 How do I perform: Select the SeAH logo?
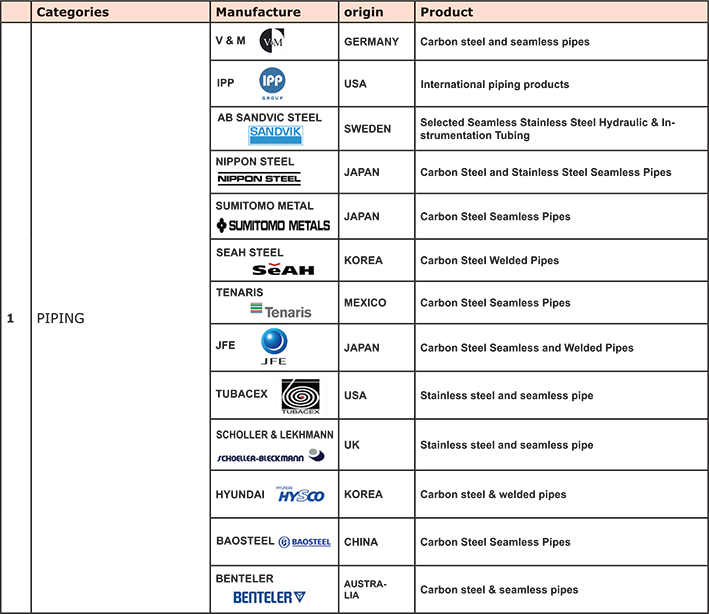(x=283, y=269)
